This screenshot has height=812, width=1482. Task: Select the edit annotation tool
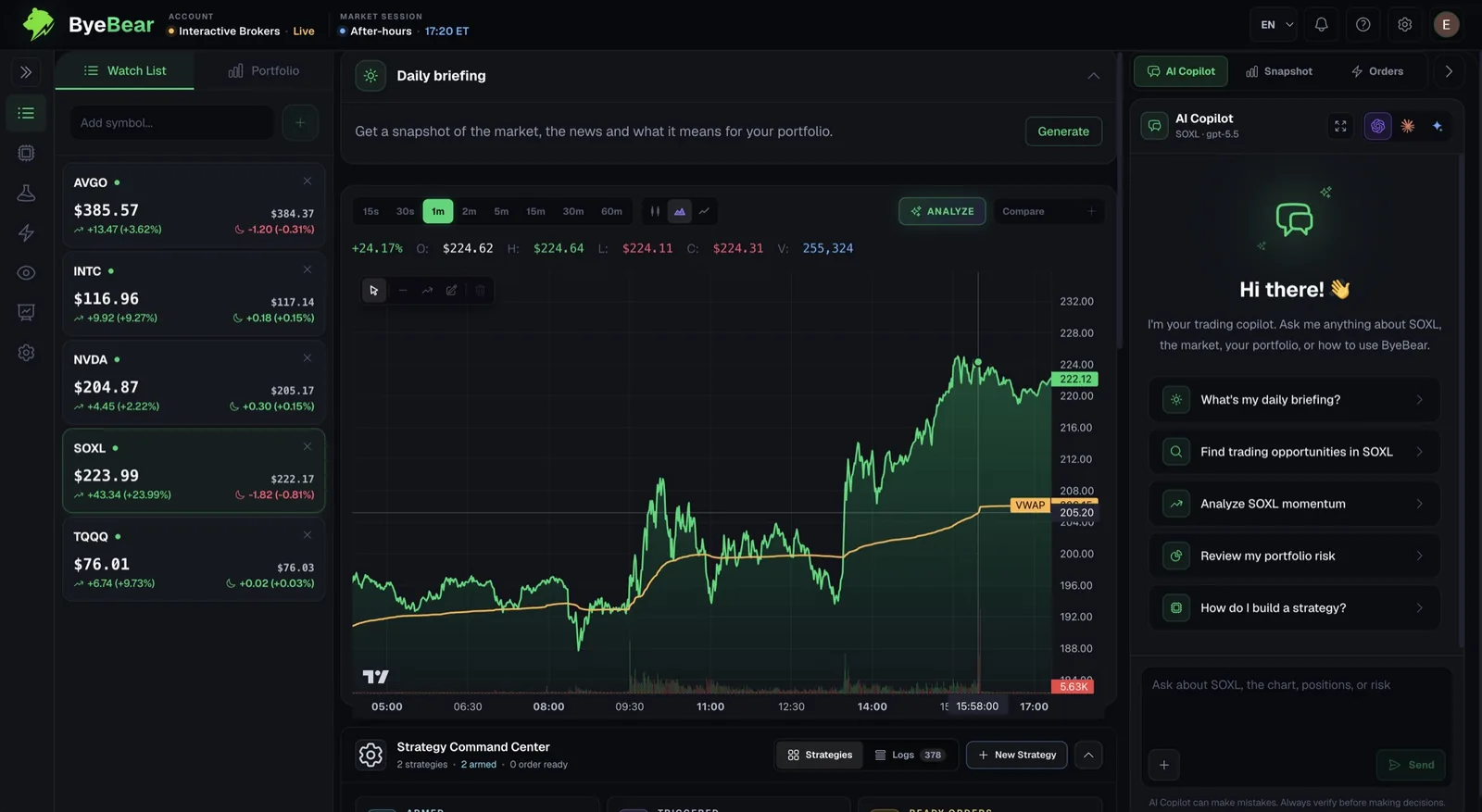tap(452, 290)
